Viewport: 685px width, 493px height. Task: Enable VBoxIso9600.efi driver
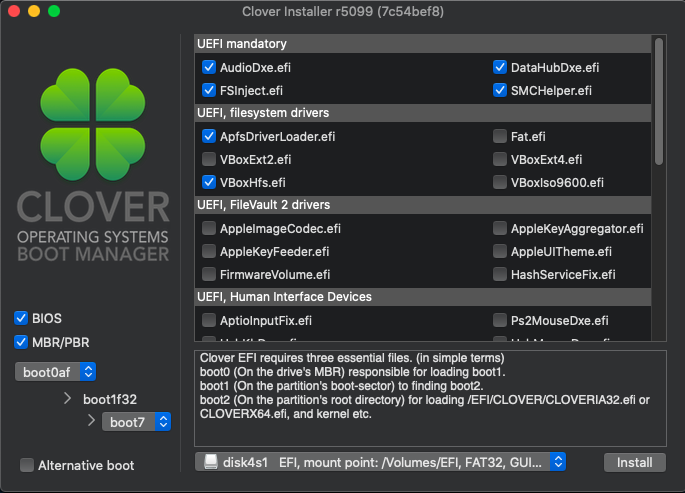500,182
